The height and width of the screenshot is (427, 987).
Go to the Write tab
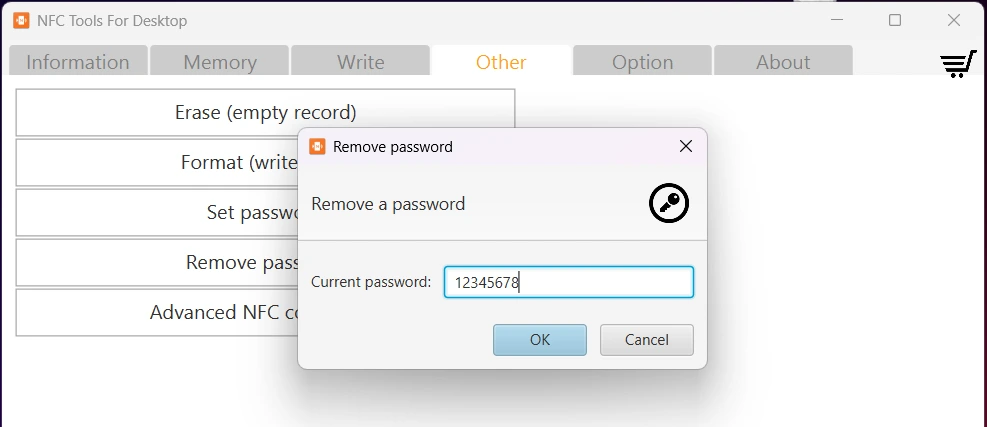[x=361, y=62]
